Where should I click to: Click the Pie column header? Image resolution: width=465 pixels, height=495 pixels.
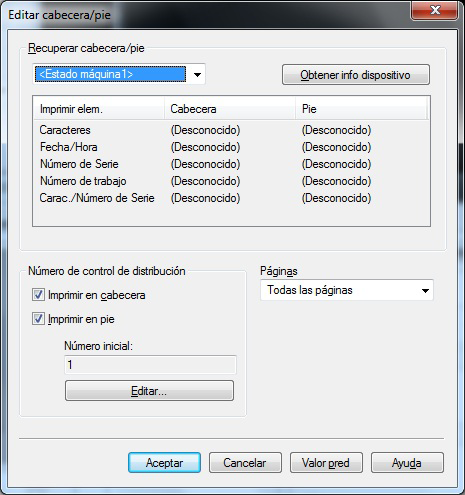(x=361, y=109)
